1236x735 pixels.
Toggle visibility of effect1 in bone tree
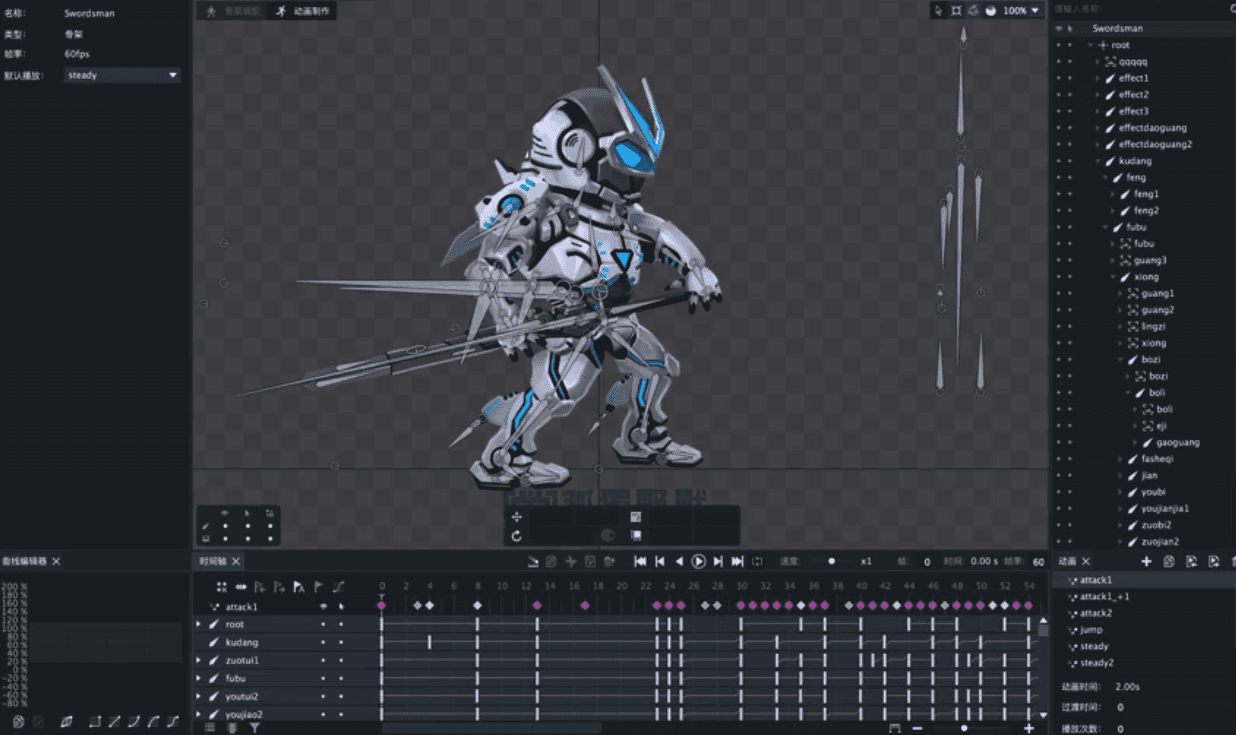click(x=1058, y=78)
